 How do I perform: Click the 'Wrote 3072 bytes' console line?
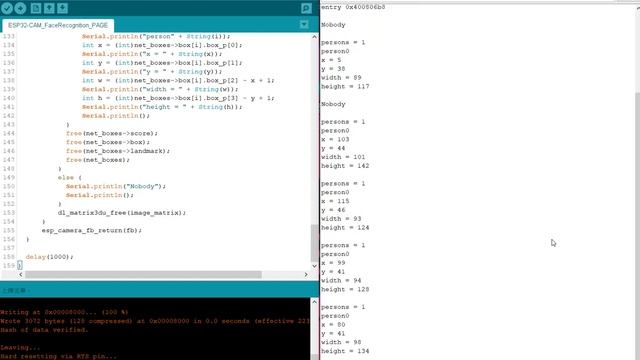pos(155,321)
